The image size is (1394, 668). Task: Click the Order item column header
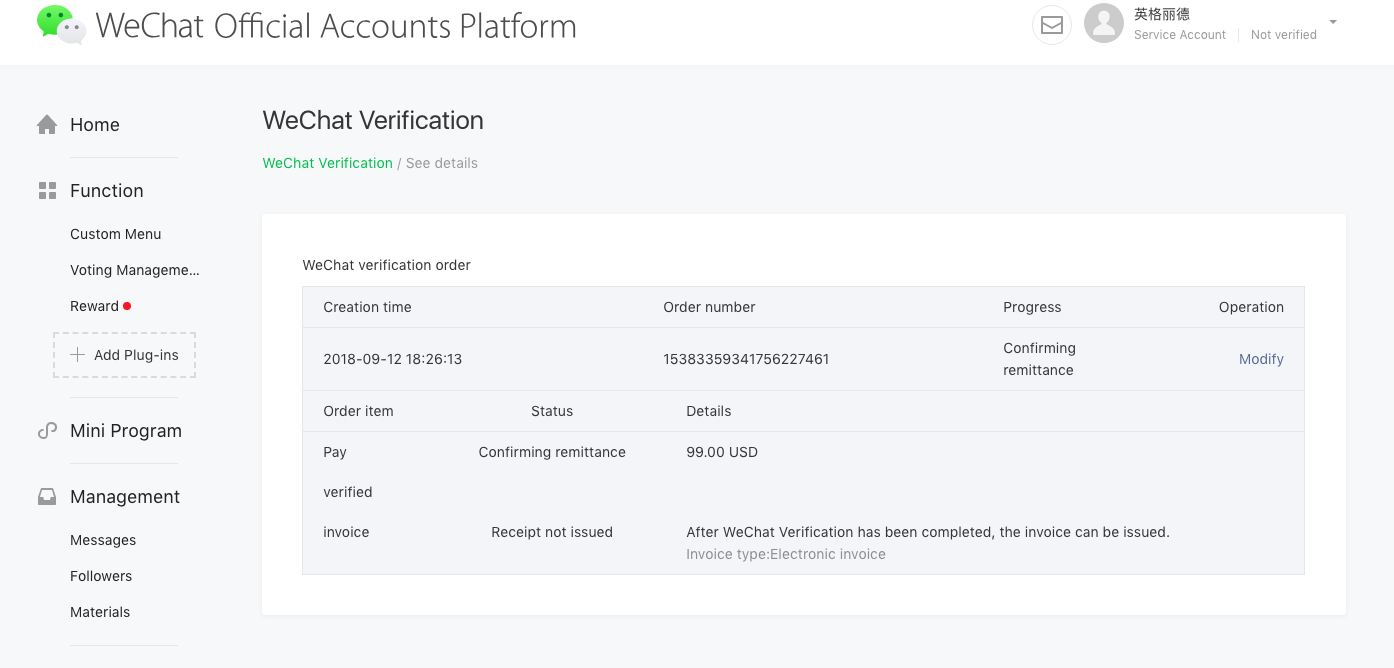coord(358,411)
